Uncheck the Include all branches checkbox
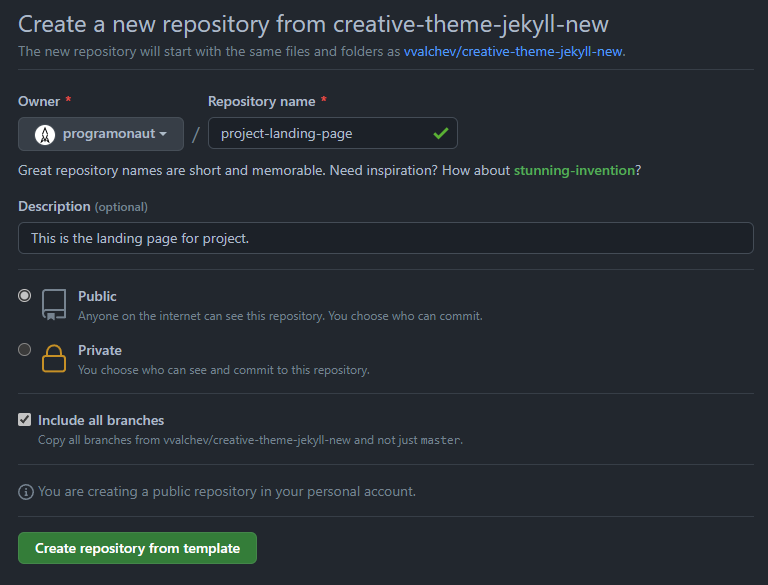768x585 pixels. pos(25,420)
